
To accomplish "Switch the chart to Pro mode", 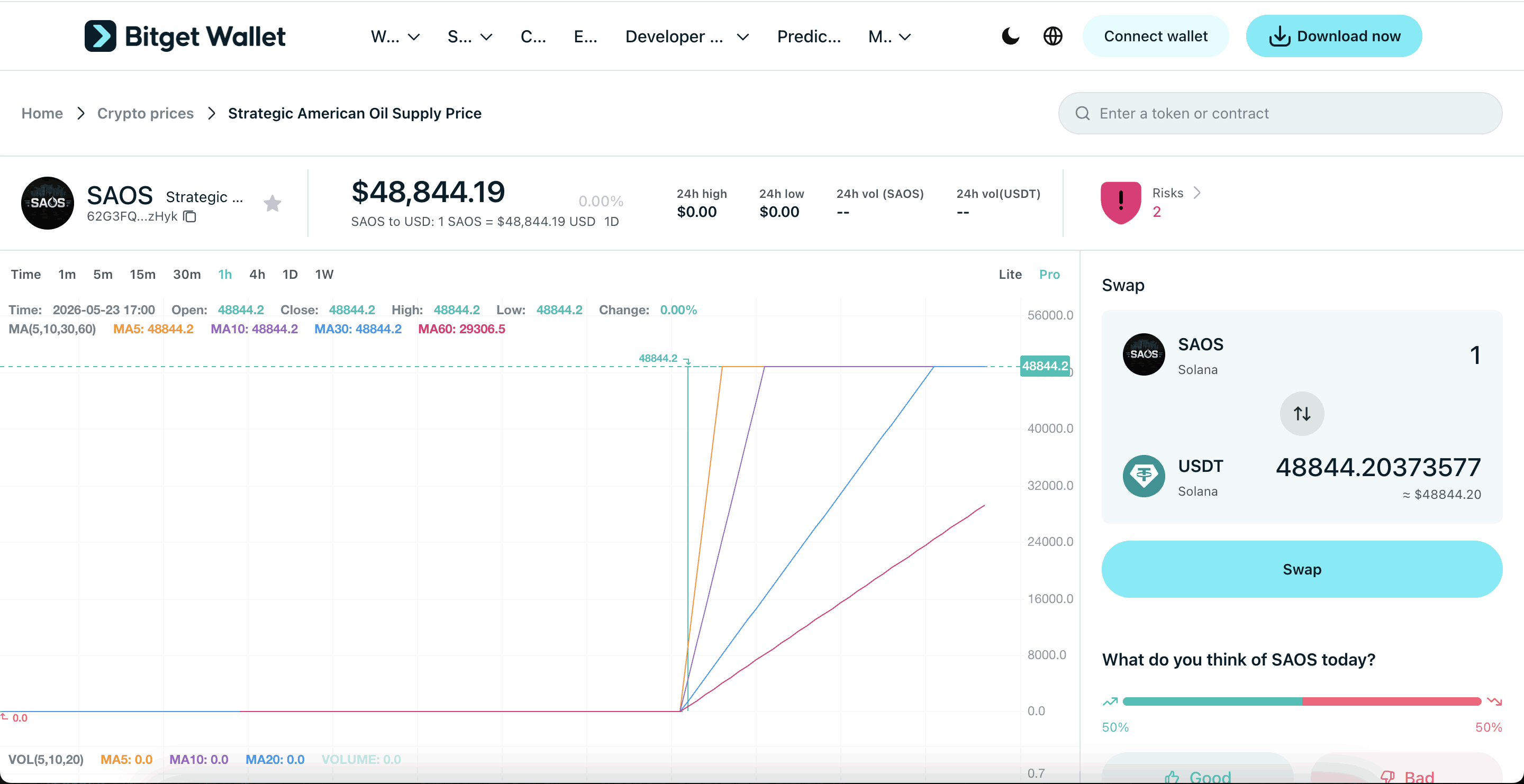I will point(1049,275).
